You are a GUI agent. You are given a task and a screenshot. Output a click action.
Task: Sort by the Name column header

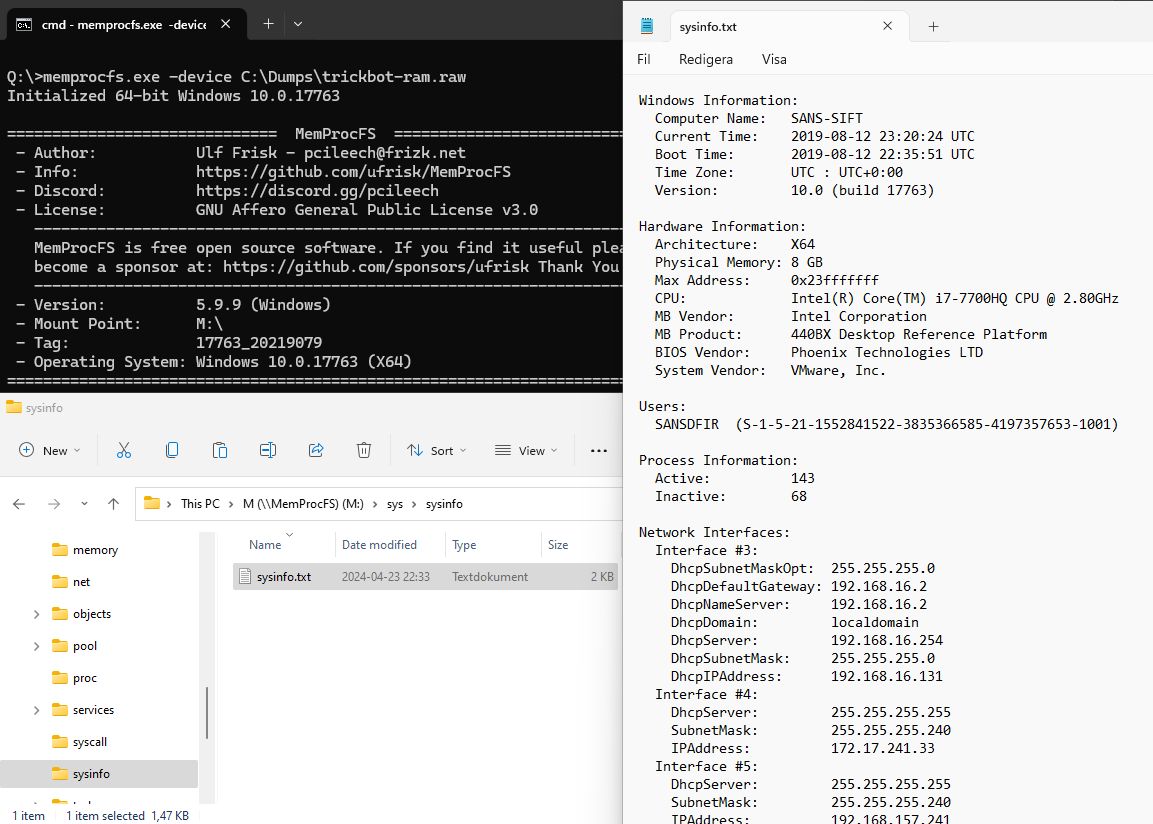[x=265, y=545]
